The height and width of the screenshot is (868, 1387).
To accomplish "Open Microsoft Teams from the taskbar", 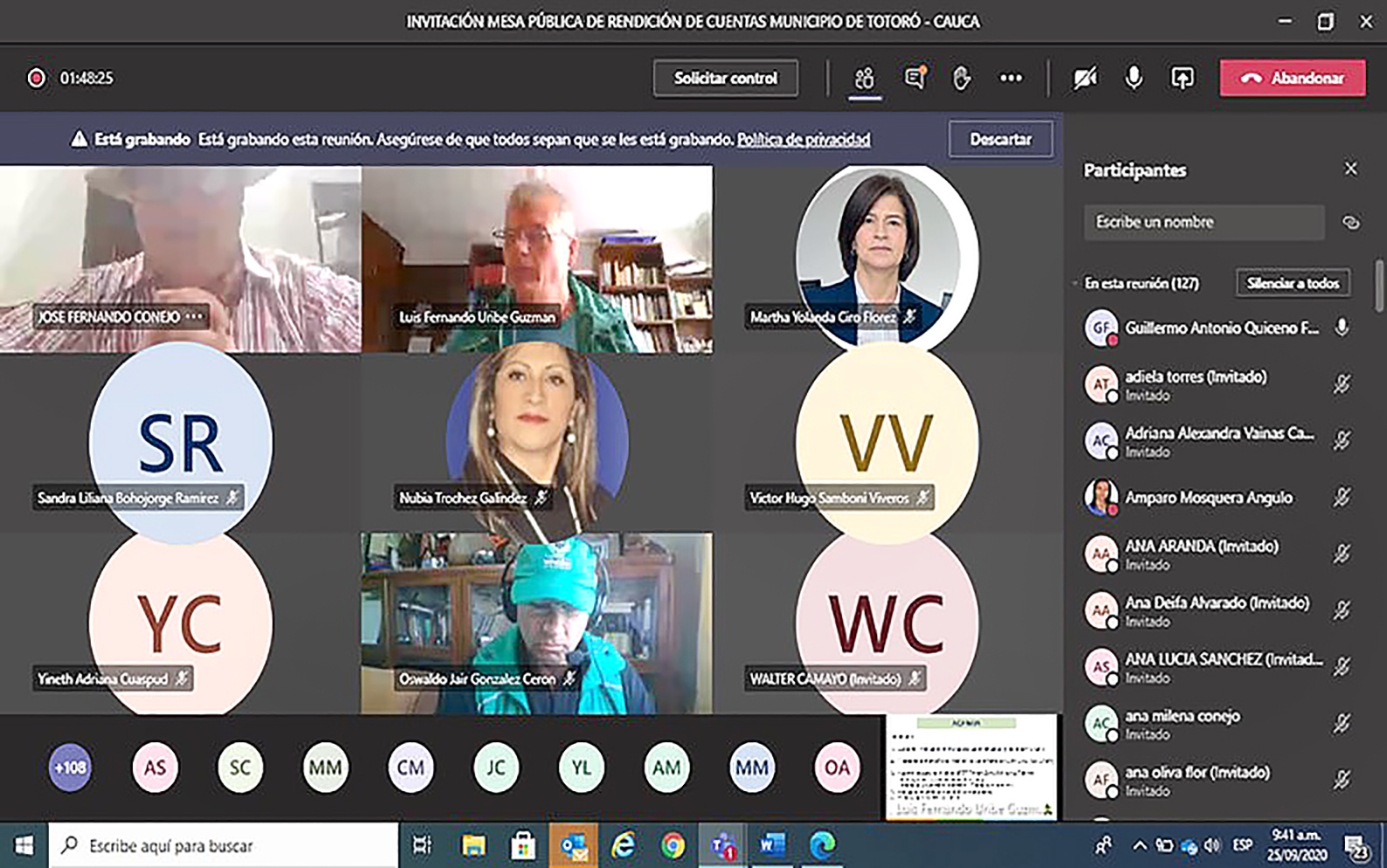I will pos(722,844).
